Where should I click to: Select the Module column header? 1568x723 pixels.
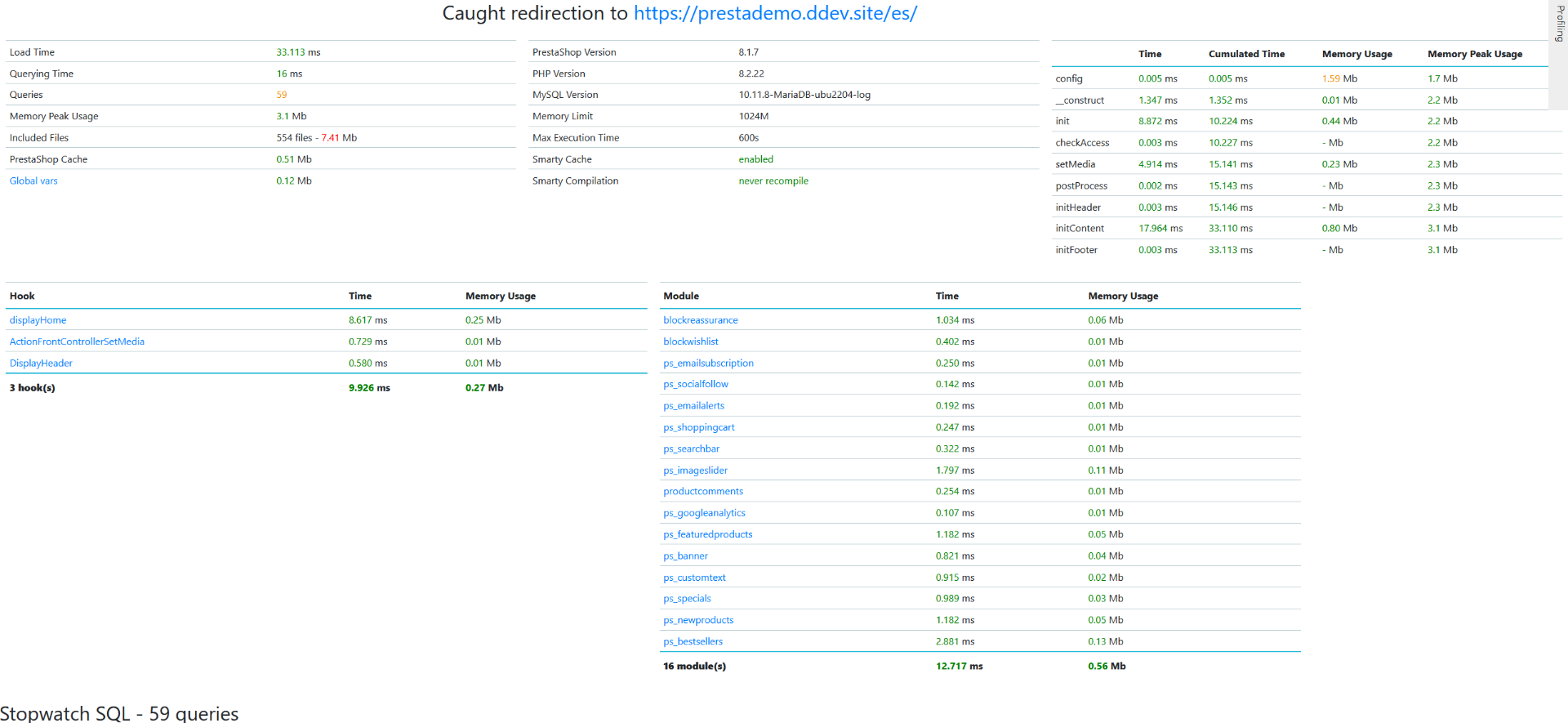(x=681, y=296)
